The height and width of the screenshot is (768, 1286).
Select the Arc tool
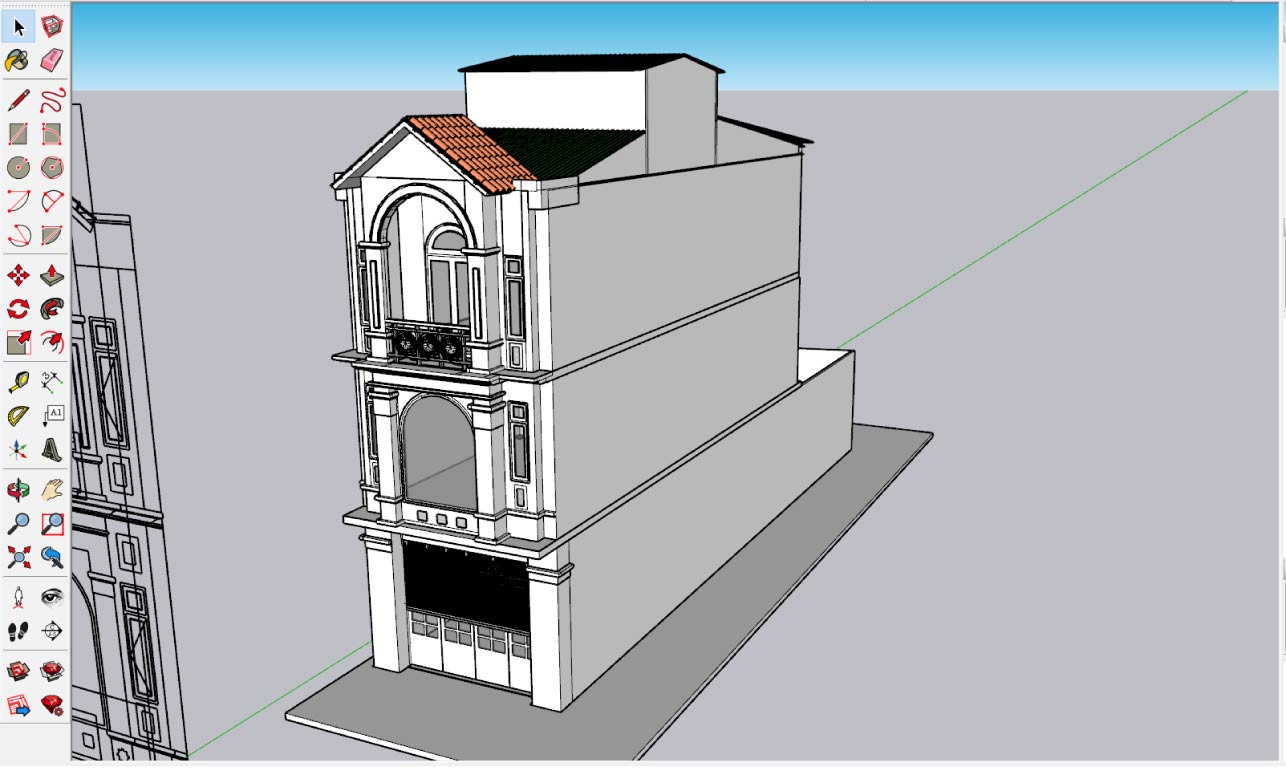[x=18, y=201]
